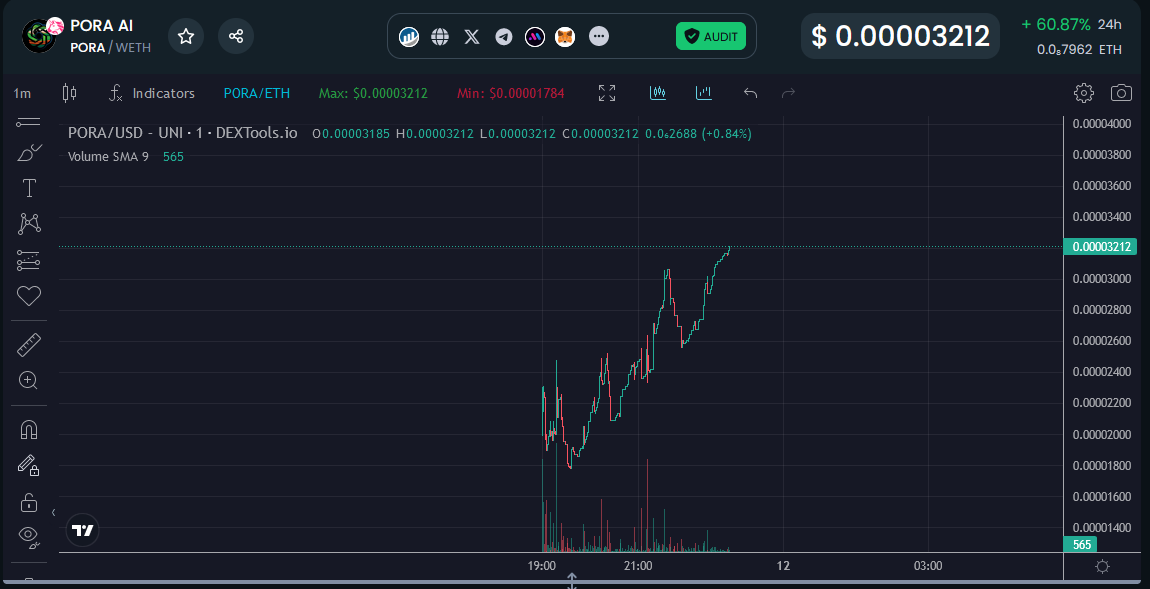Click the TradingView logo button
This screenshot has height=589, width=1150.
(82, 530)
